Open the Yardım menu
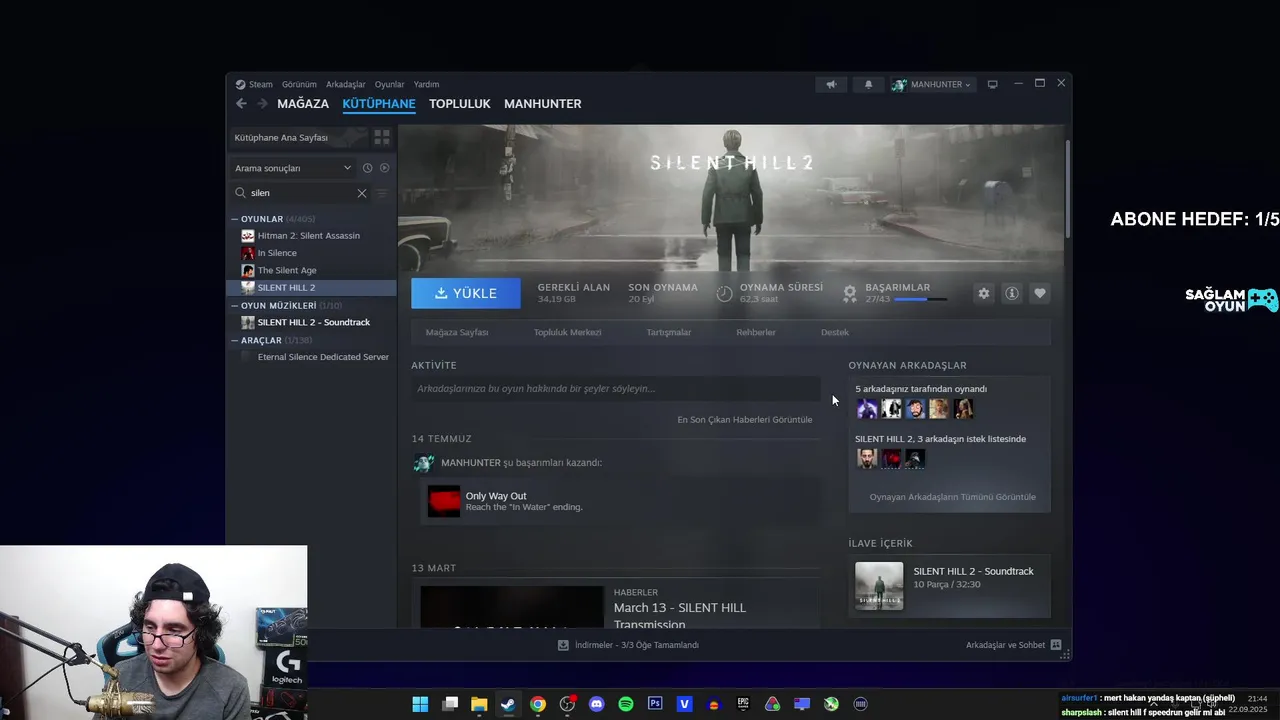 tap(426, 85)
